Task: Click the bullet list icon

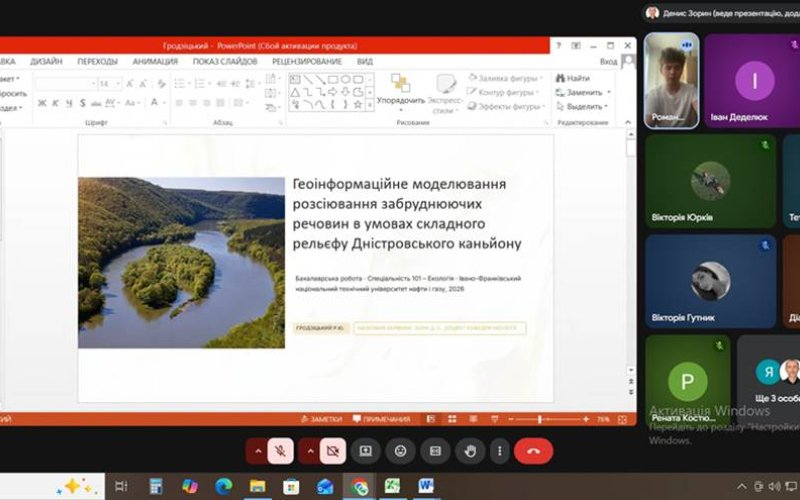Action: [181, 84]
